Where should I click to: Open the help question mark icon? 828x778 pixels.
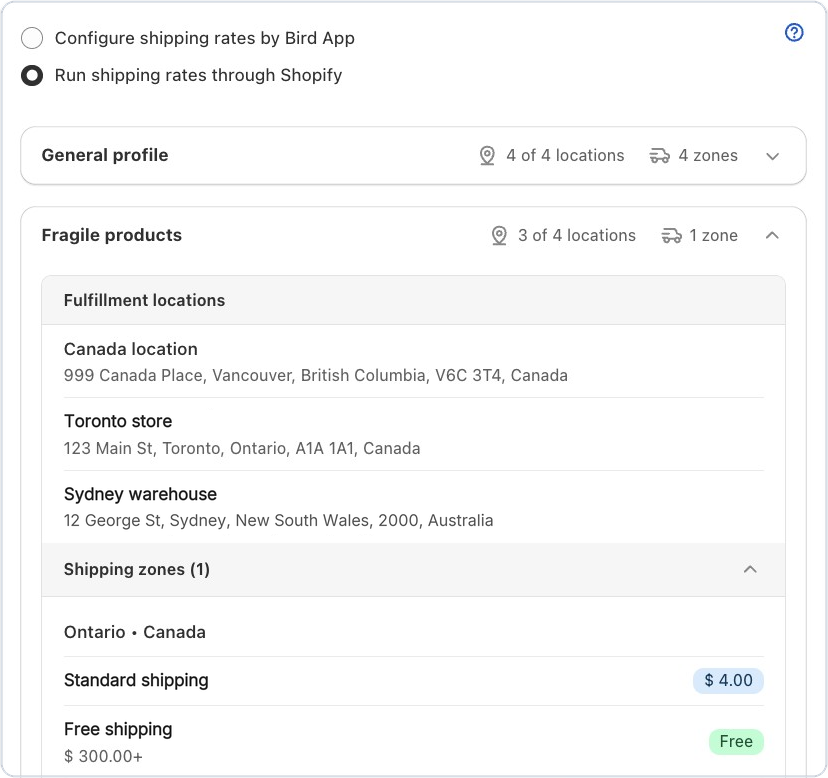794,33
